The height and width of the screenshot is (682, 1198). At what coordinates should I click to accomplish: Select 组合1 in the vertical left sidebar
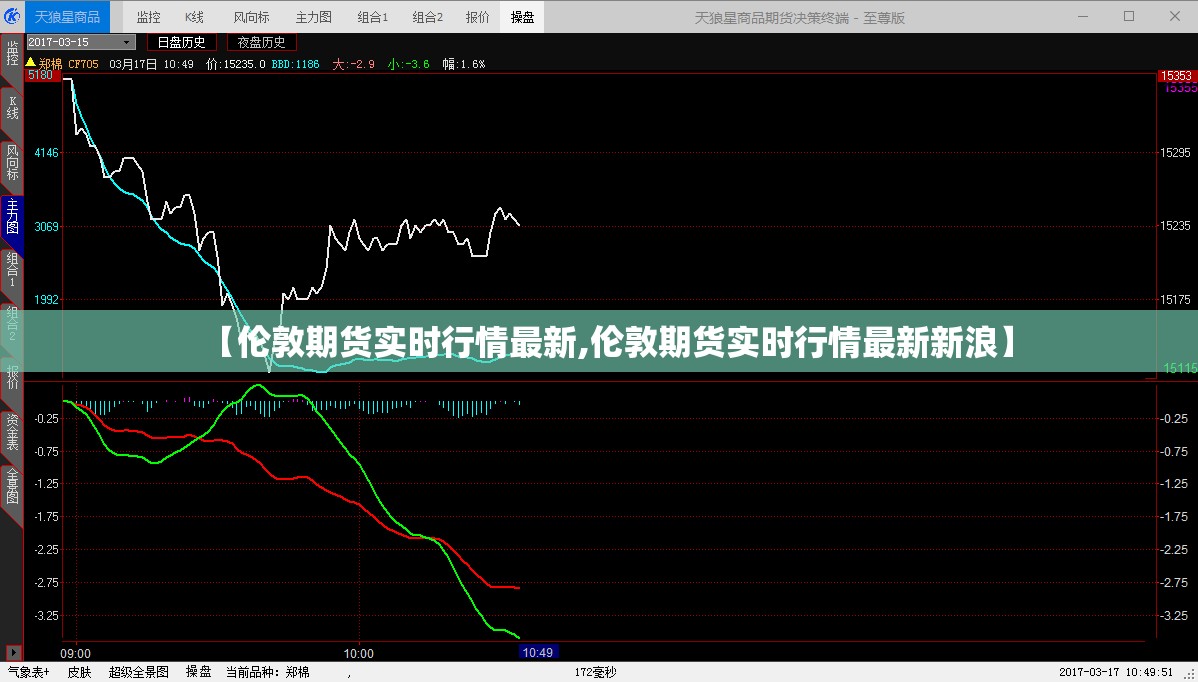tap(12, 271)
